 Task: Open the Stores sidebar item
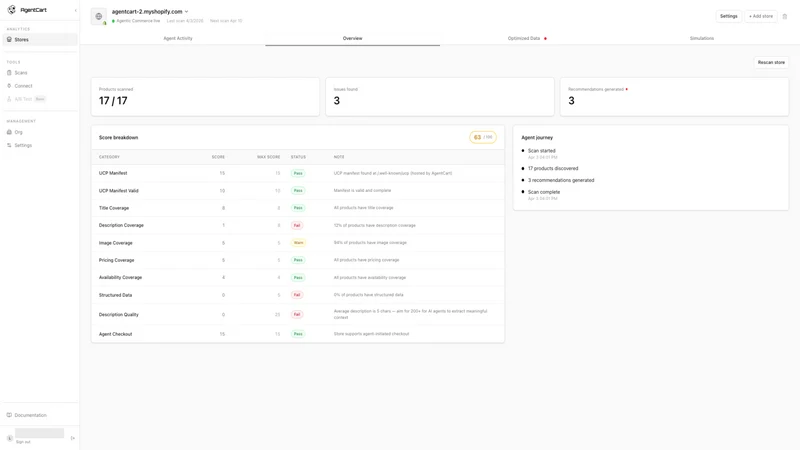[x=40, y=39]
